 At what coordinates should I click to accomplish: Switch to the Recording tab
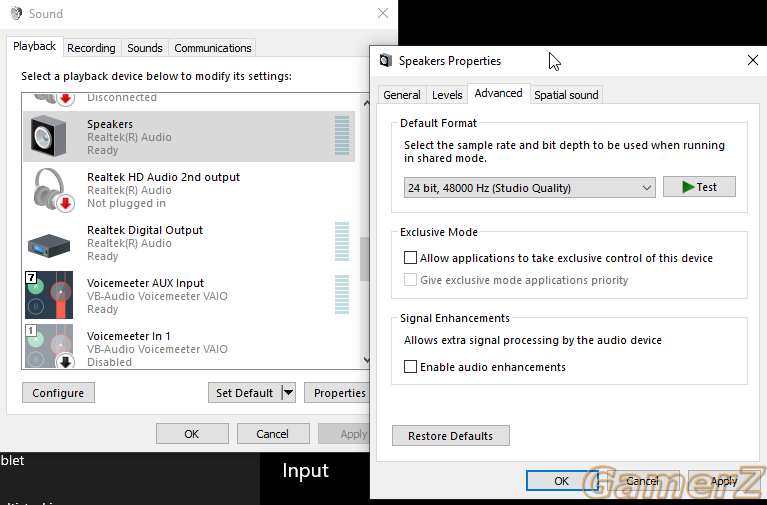pyautogui.click(x=91, y=48)
